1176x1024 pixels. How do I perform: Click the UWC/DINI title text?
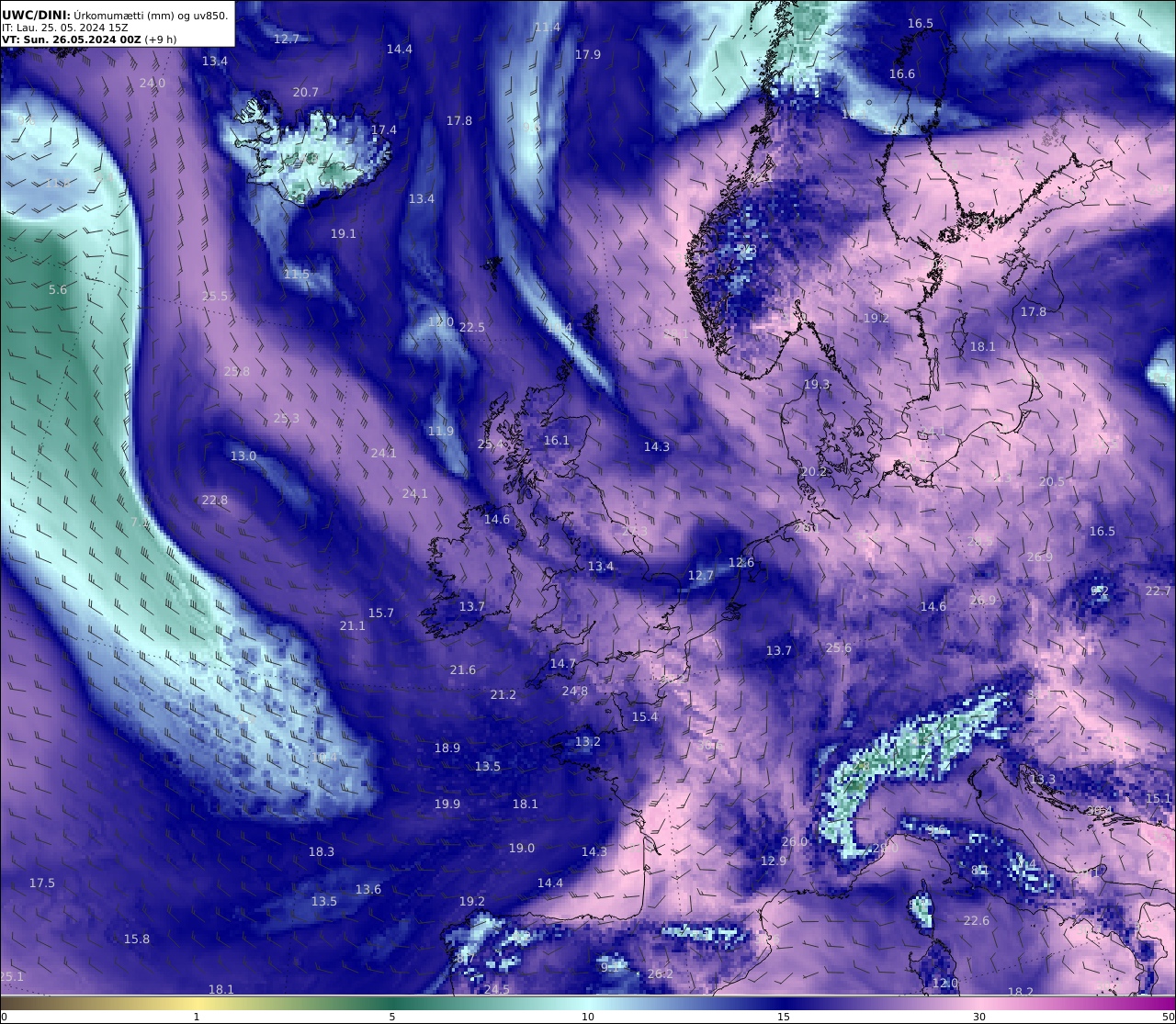point(36,16)
